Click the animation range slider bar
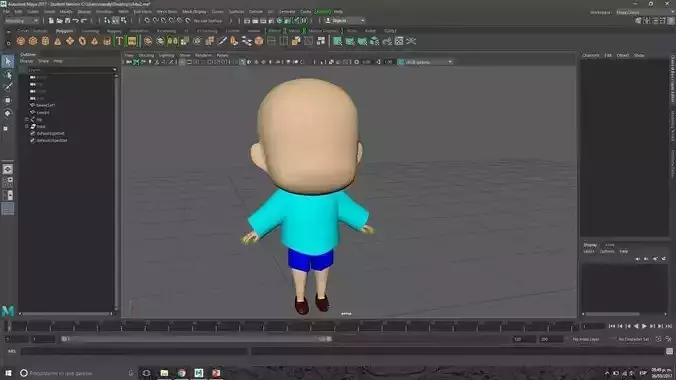 click(x=197, y=339)
